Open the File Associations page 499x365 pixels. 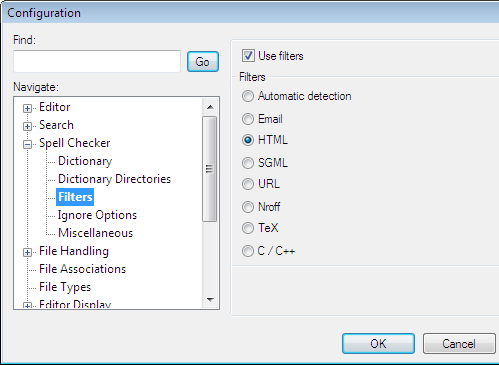coord(82,269)
